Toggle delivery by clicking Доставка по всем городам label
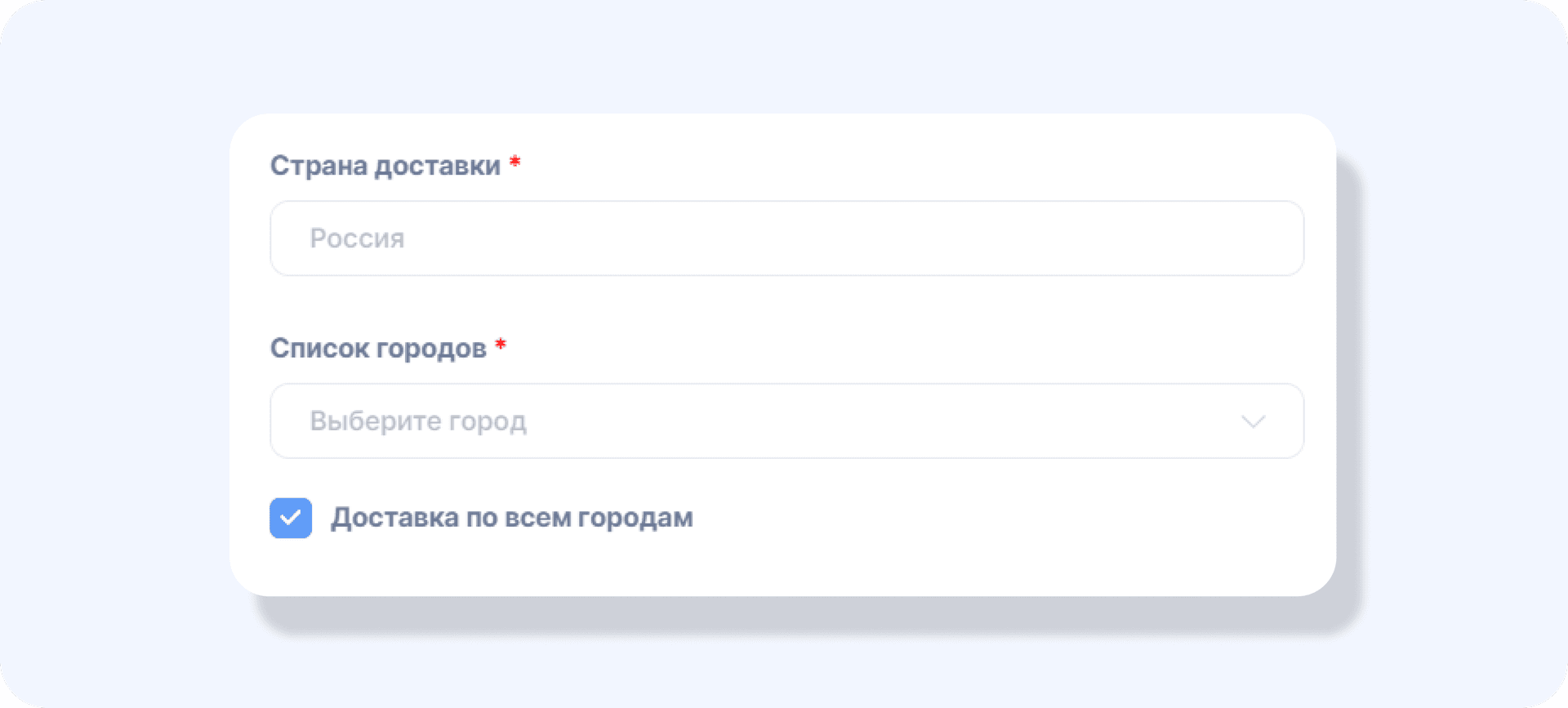 tap(511, 518)
